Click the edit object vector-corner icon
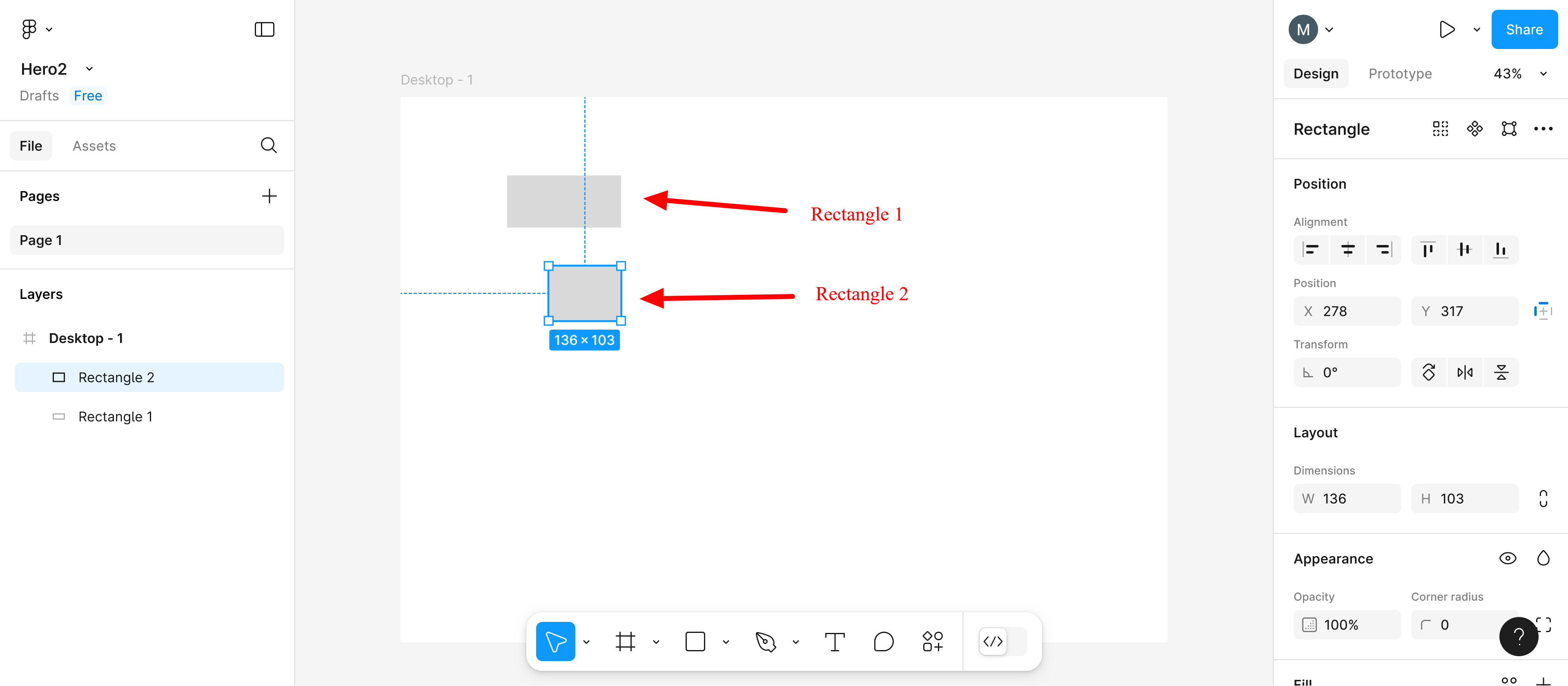1568x686 pixels. 1508,129
